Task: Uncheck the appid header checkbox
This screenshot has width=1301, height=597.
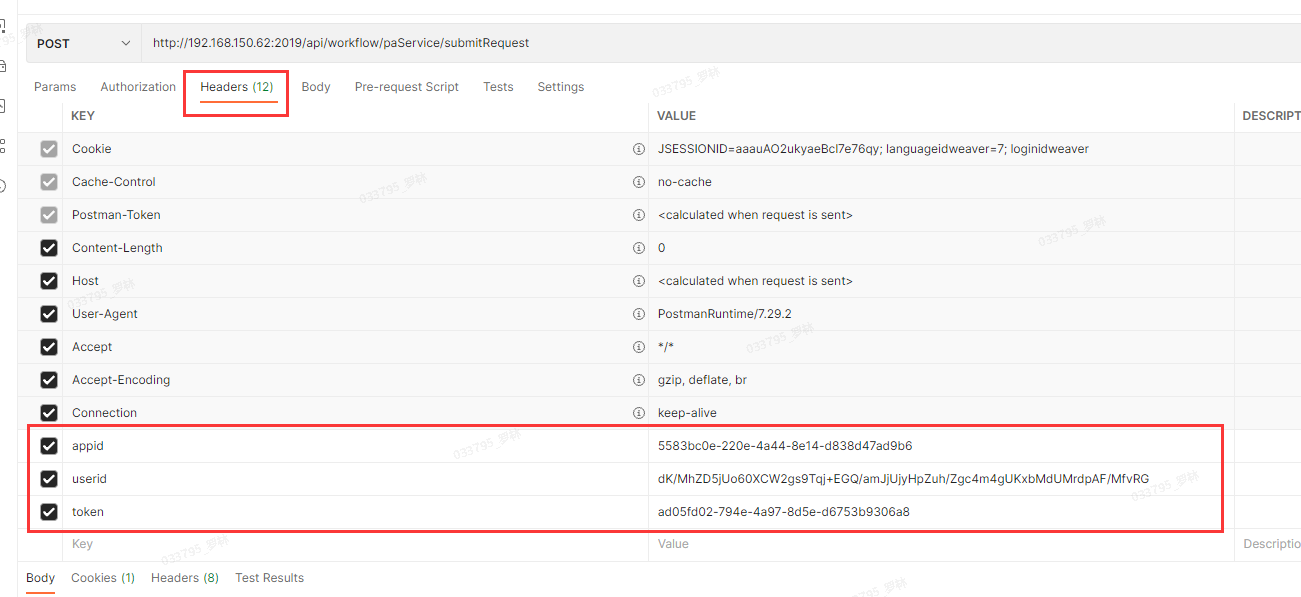Action: coord(48,446)
